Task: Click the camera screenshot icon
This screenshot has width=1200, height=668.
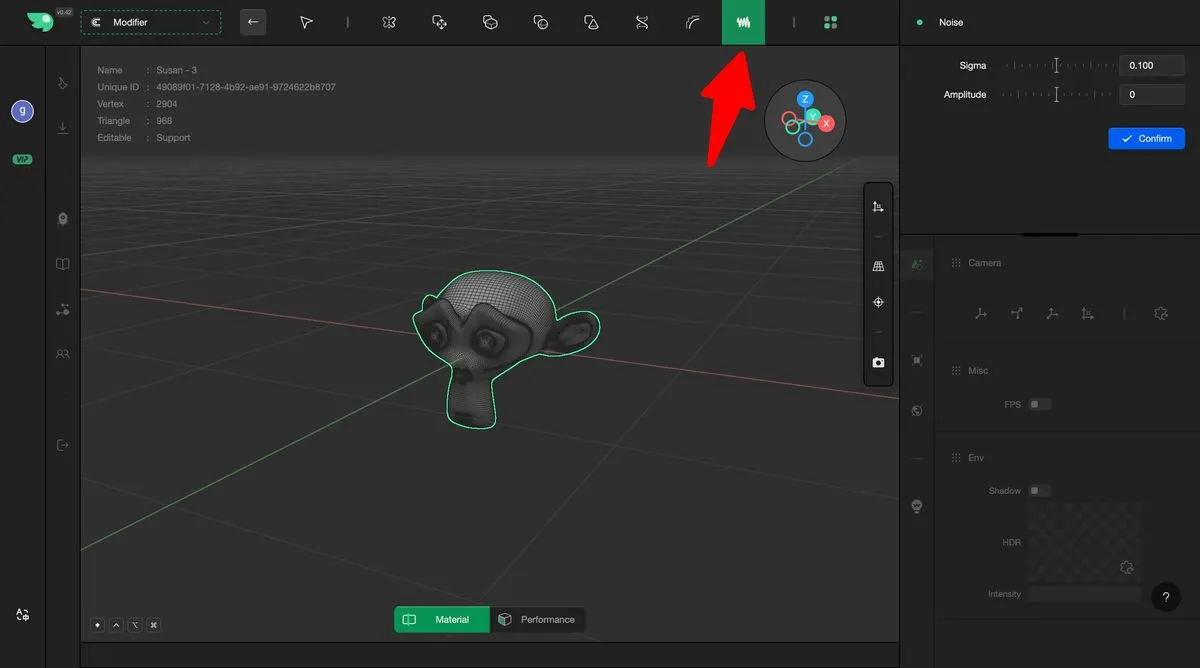Action: tap(878, 363)
